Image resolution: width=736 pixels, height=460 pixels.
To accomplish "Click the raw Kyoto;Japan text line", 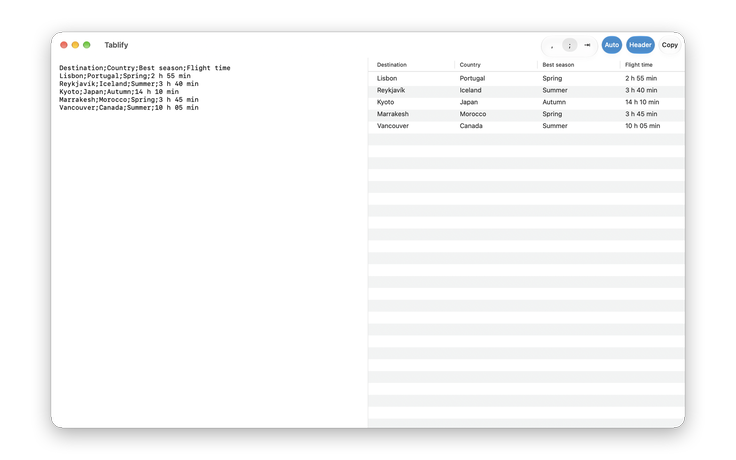I will (119, 92).
